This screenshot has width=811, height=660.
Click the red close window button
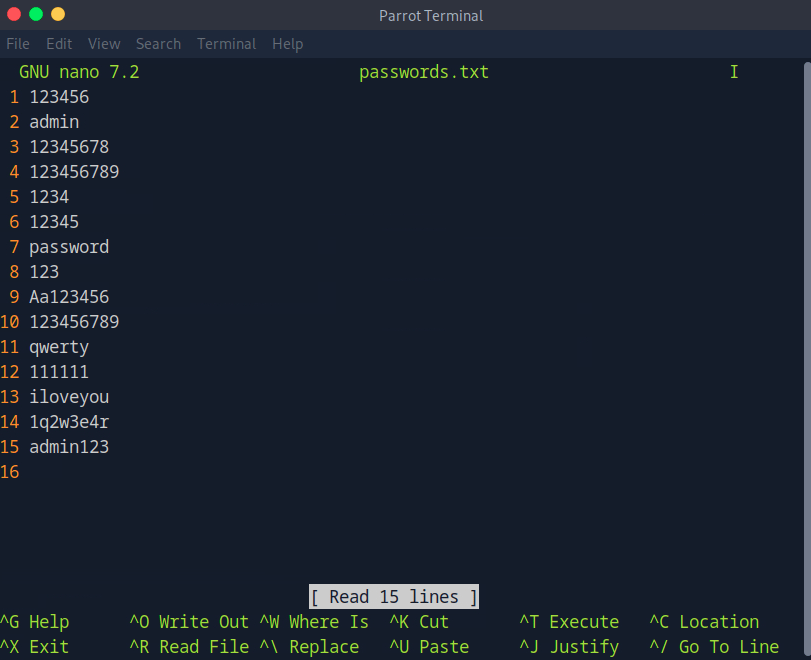click(x=14, y=14)
